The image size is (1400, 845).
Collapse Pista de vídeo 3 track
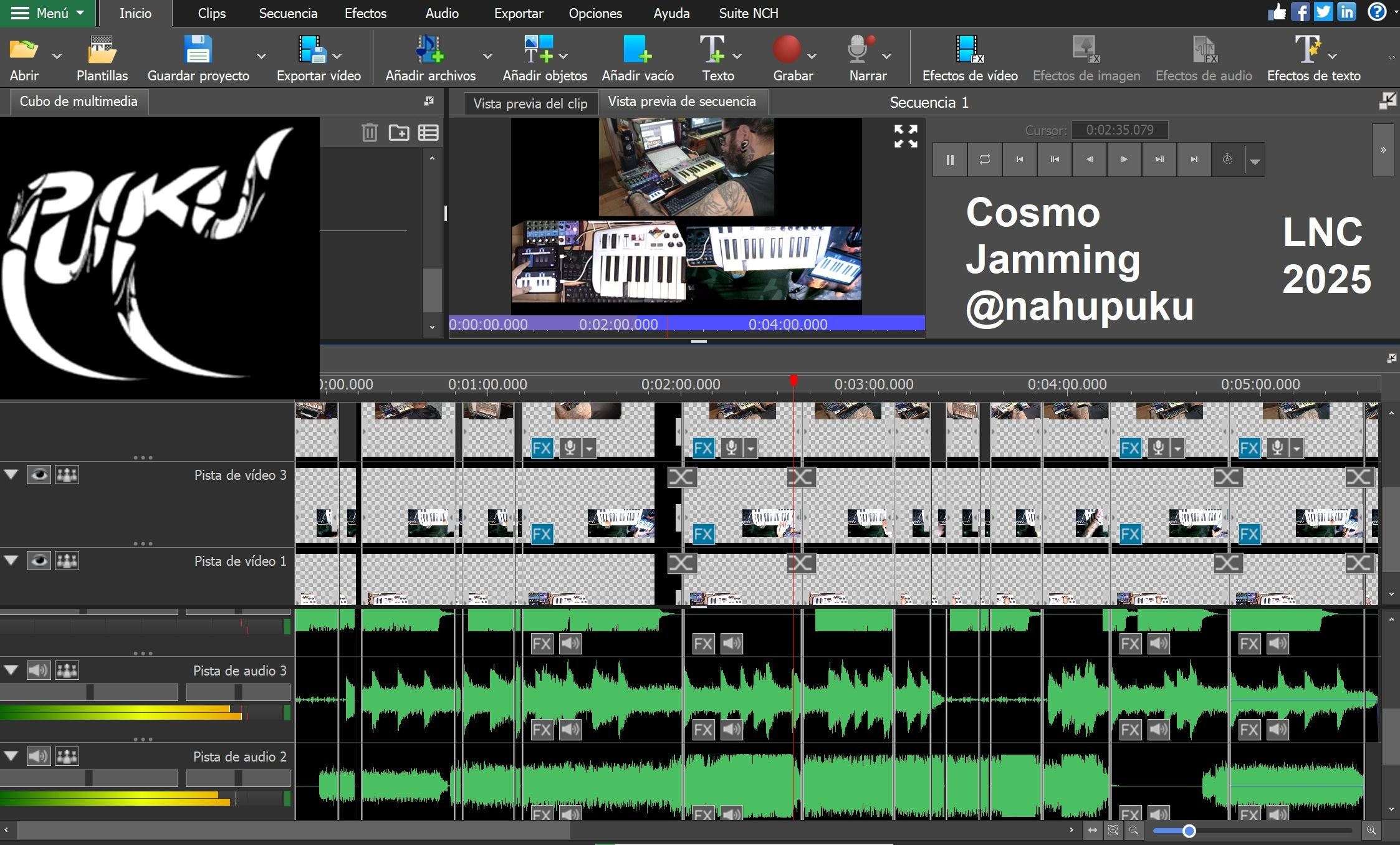(11, 474)
